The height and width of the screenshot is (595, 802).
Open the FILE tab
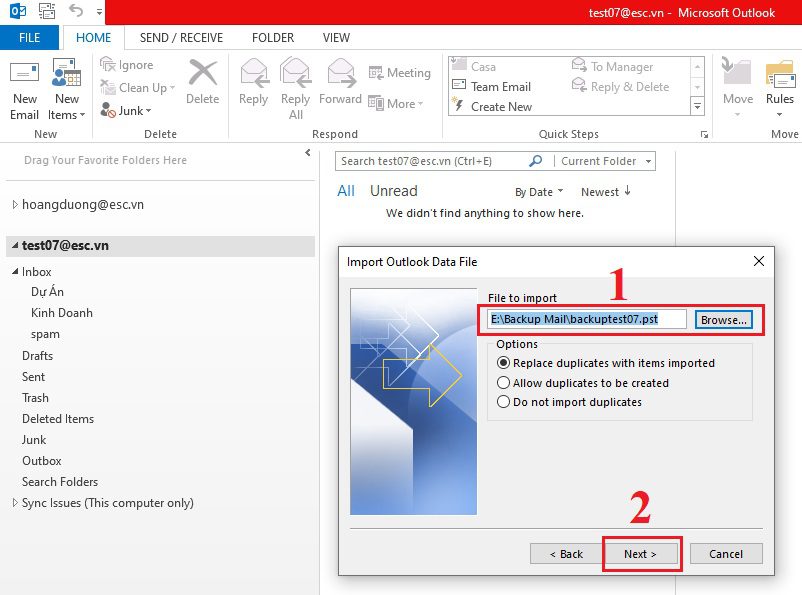pos(29,38)
